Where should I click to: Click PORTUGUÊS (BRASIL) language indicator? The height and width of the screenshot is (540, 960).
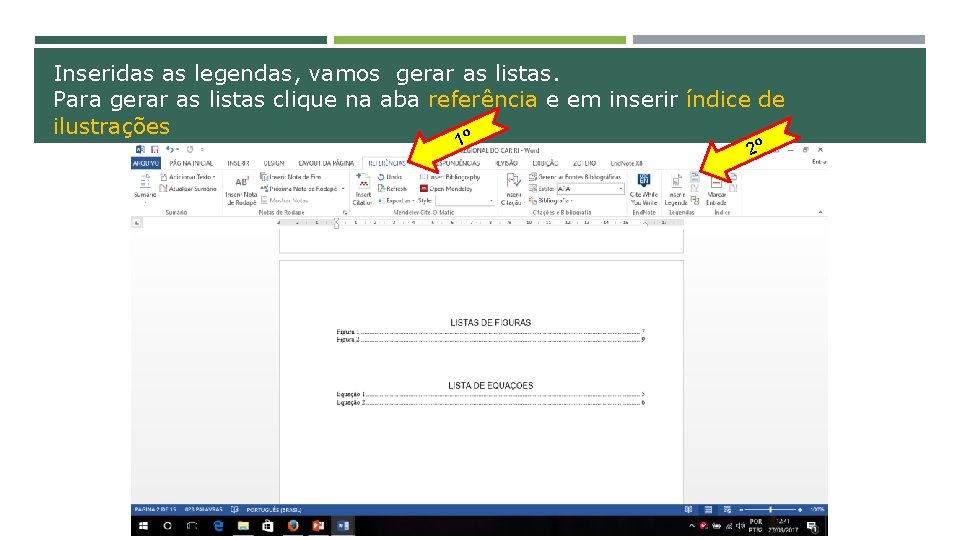[x=274, y=509]
